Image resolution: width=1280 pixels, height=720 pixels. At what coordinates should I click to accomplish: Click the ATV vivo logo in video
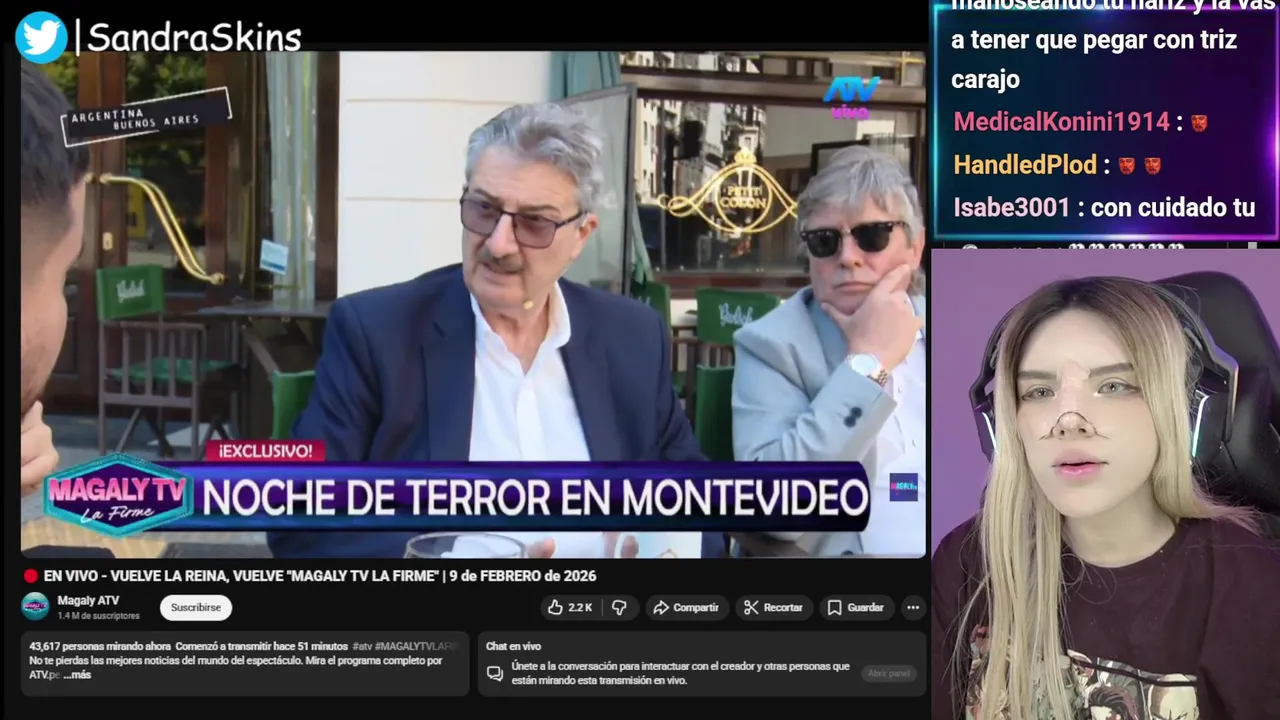coord(851,96)
